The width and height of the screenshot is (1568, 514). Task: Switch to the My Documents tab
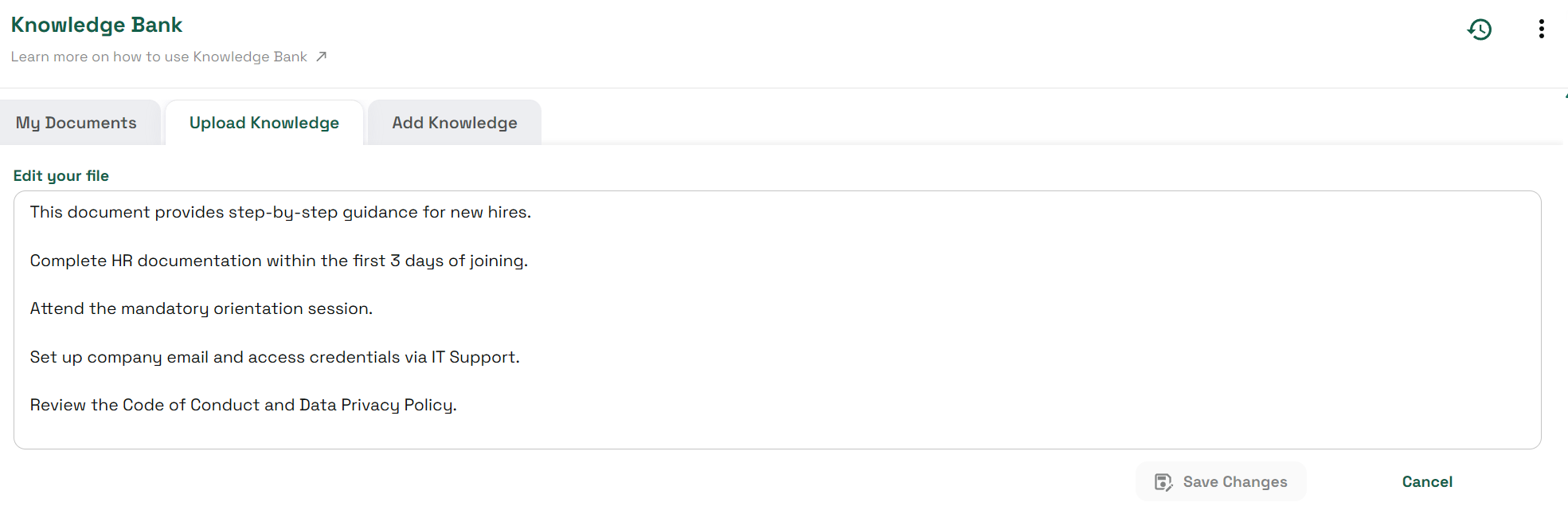pos(76,123)
